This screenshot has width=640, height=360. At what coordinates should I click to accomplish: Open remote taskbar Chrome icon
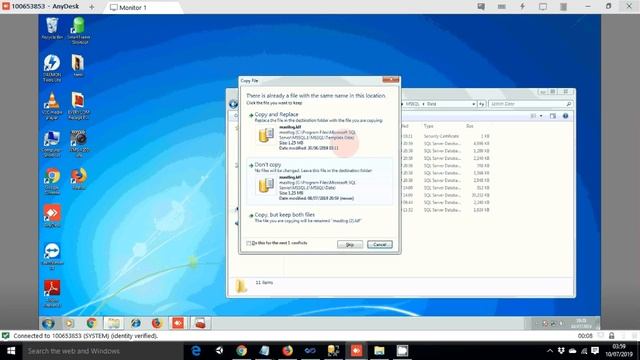pos(91,324)
